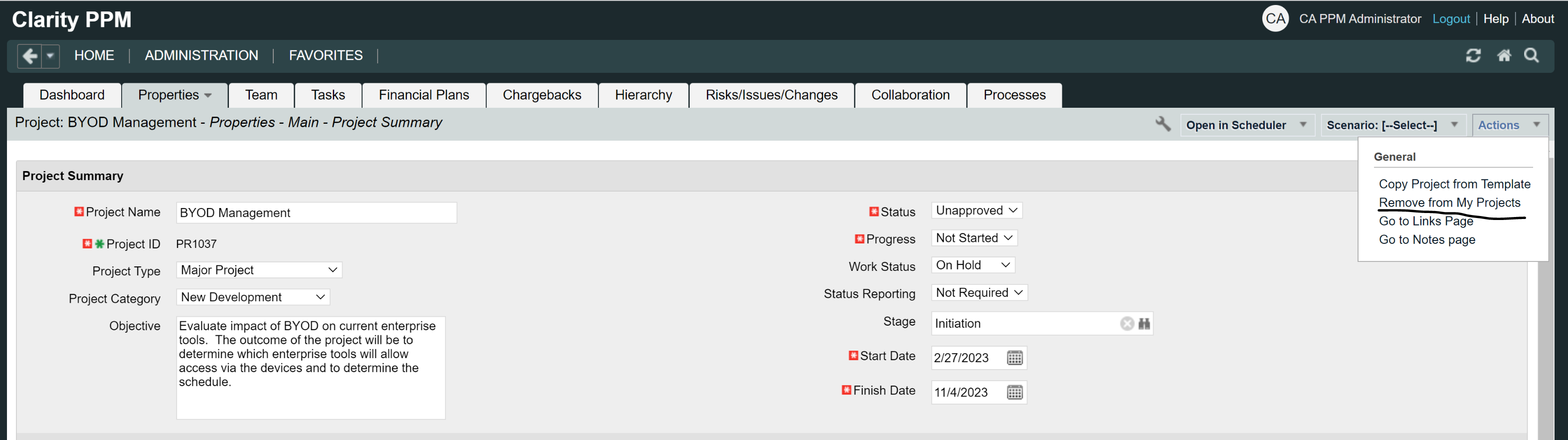
Task: Open the Project Type dropdown
Action: point(259,270)
